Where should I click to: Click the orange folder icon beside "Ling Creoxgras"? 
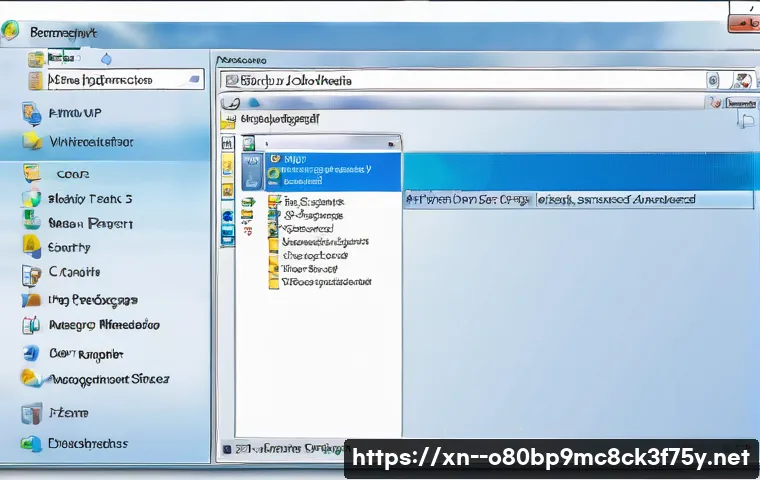(x=31, y=301)
